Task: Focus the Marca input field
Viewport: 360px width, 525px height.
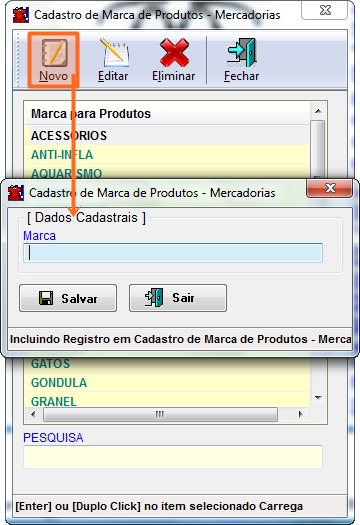Action: [173, 253]
